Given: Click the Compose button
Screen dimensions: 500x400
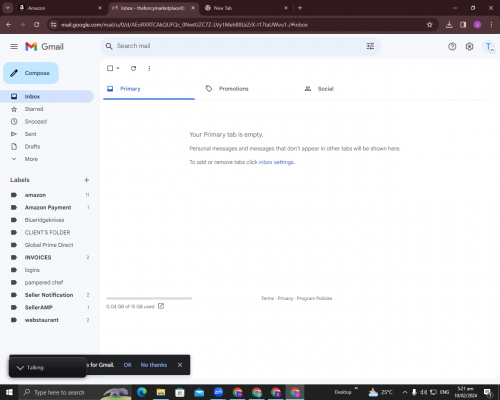Looking at the screenshot, I should coord(31,73).
